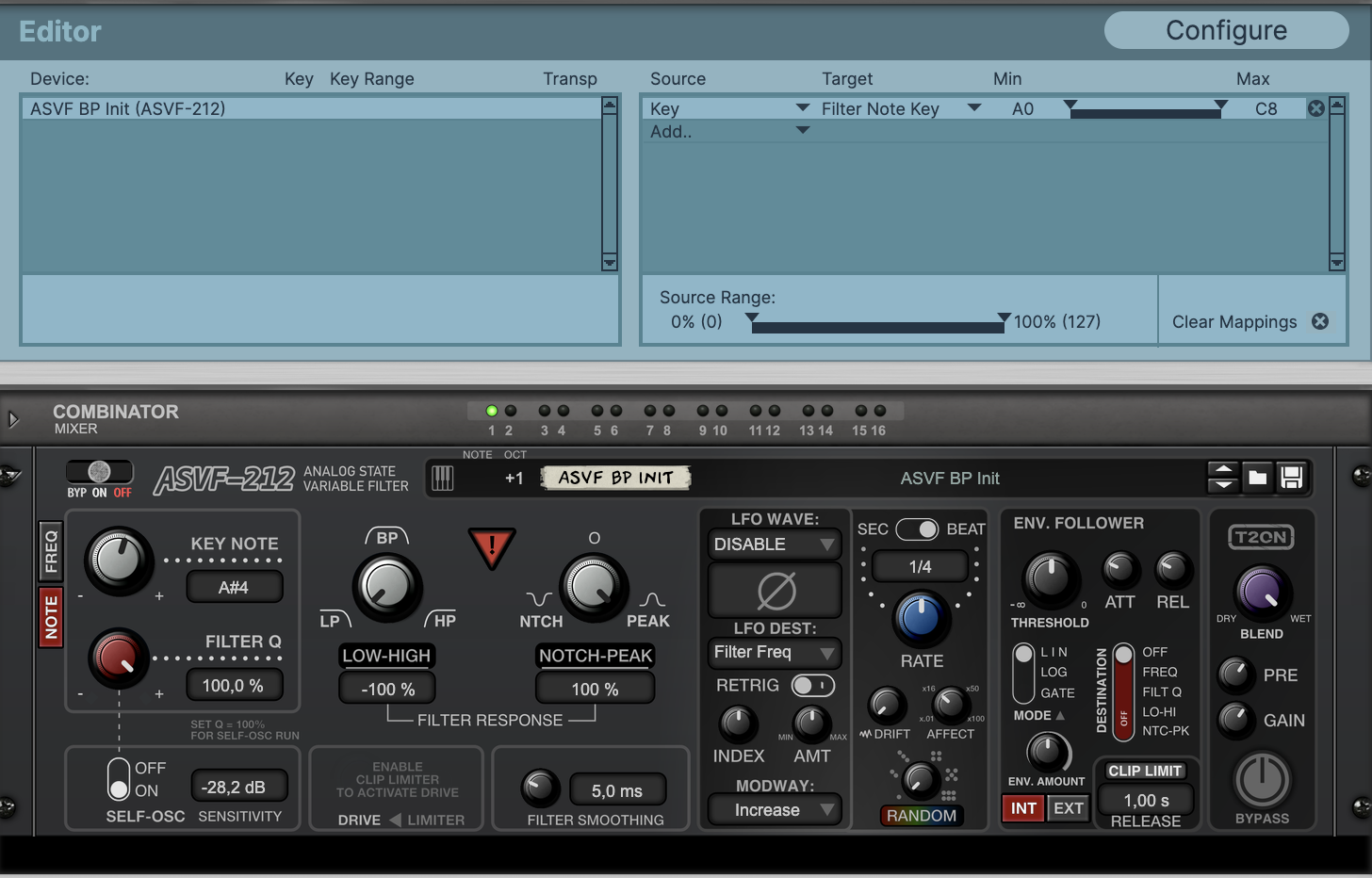Click the keyboard icon next to patch name
The height and width of the screenshot is (878, 1372).
coord(443,479)
